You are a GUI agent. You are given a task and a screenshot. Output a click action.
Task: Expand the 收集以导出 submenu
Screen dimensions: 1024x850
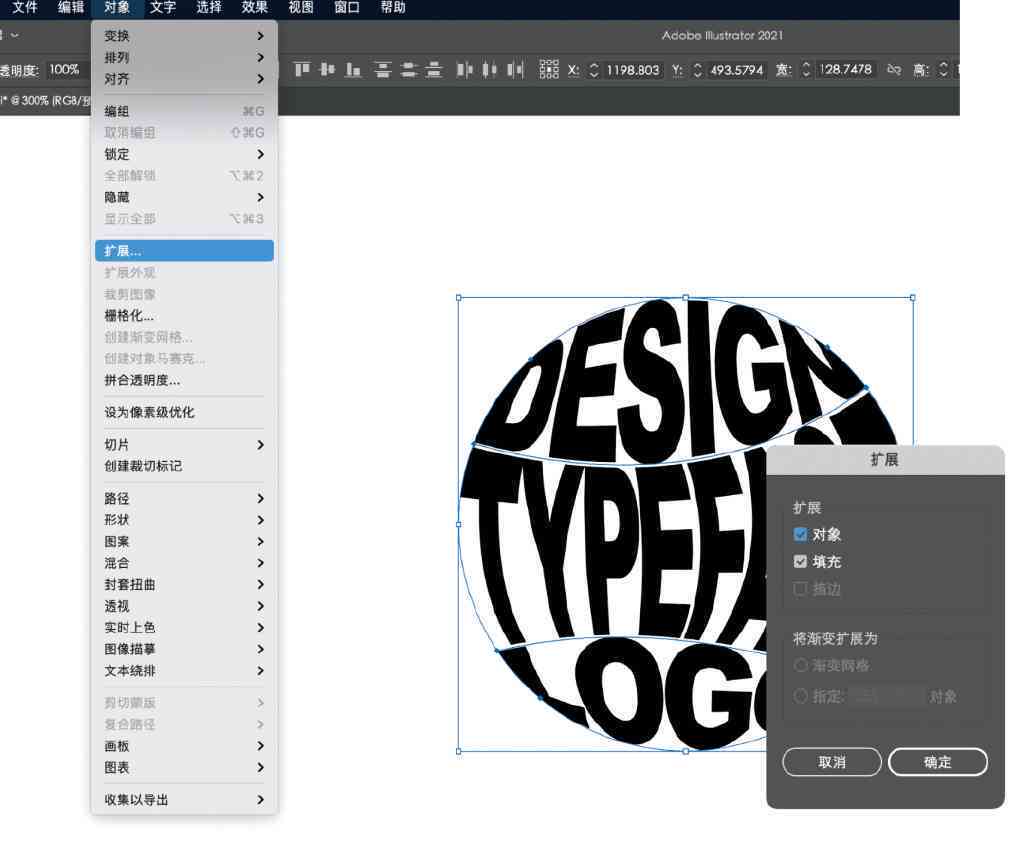[x=184, y=800]
